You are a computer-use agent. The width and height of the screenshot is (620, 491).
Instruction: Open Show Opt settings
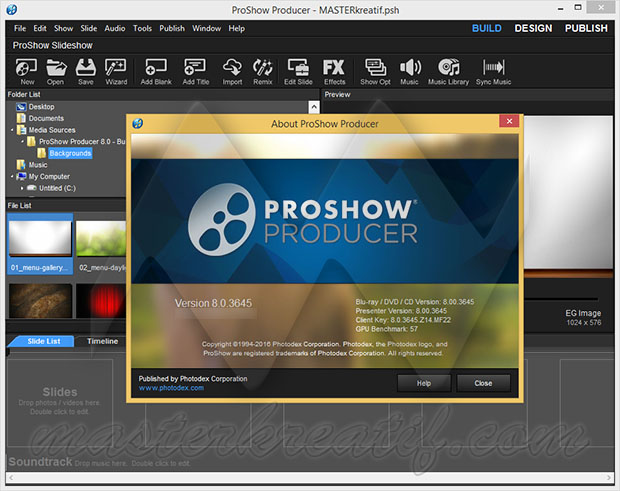[x=375, y=72]
